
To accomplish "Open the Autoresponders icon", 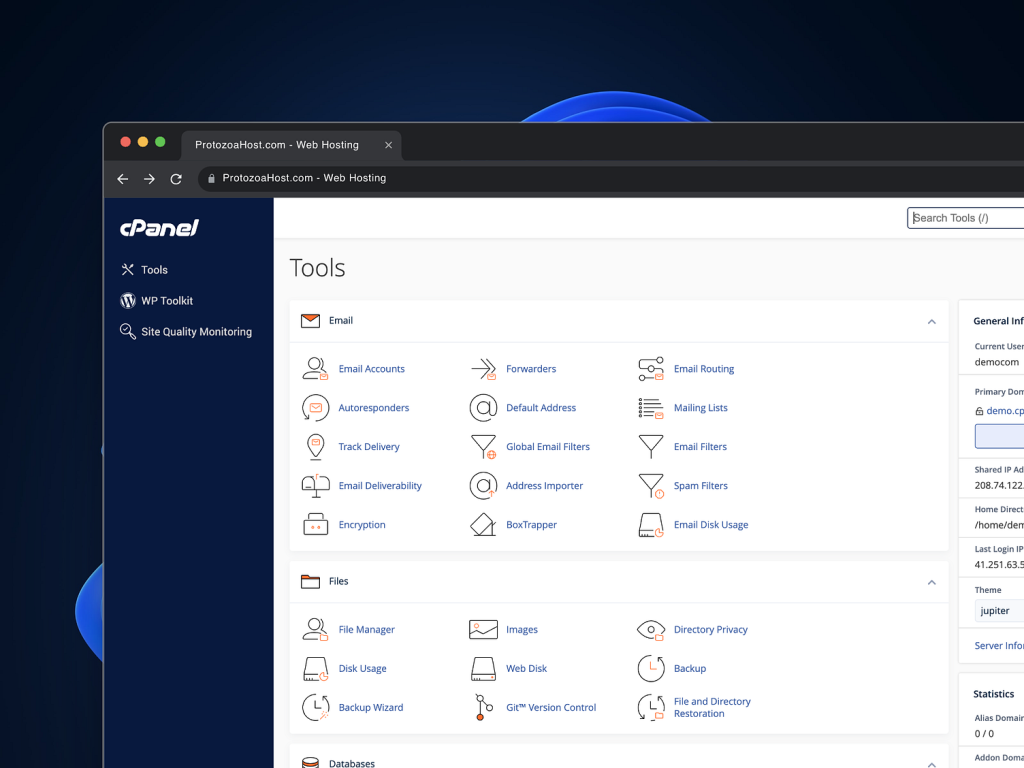I will coord(316,408).
